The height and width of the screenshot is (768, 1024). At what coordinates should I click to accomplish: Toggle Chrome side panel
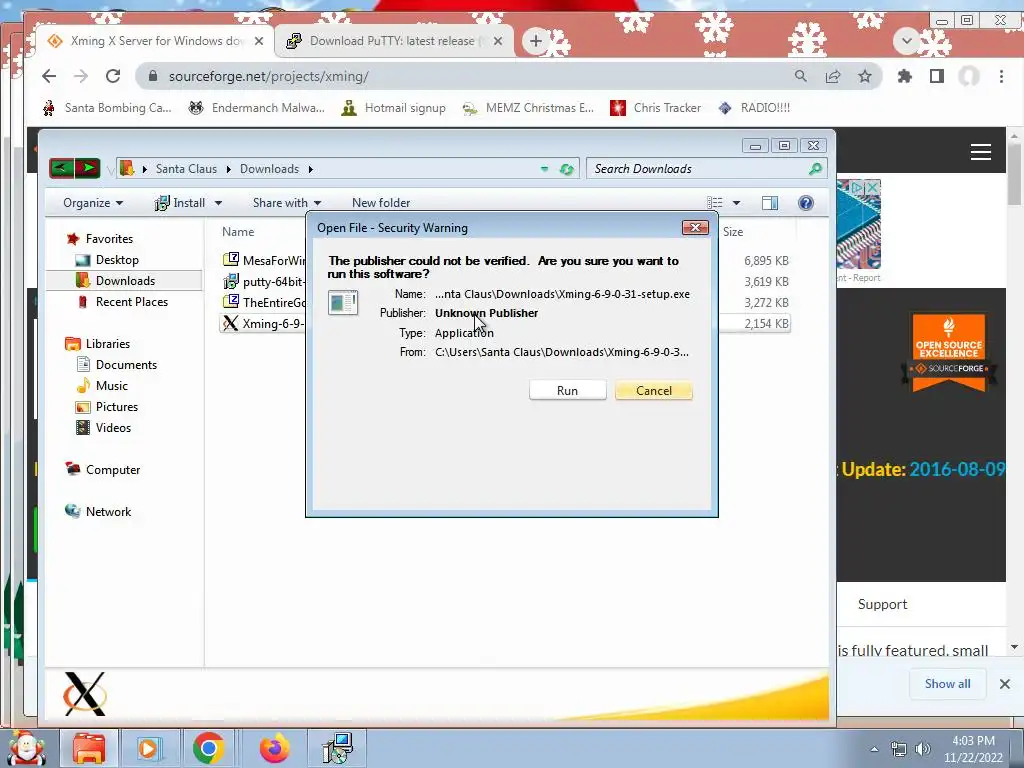(936, 76)
